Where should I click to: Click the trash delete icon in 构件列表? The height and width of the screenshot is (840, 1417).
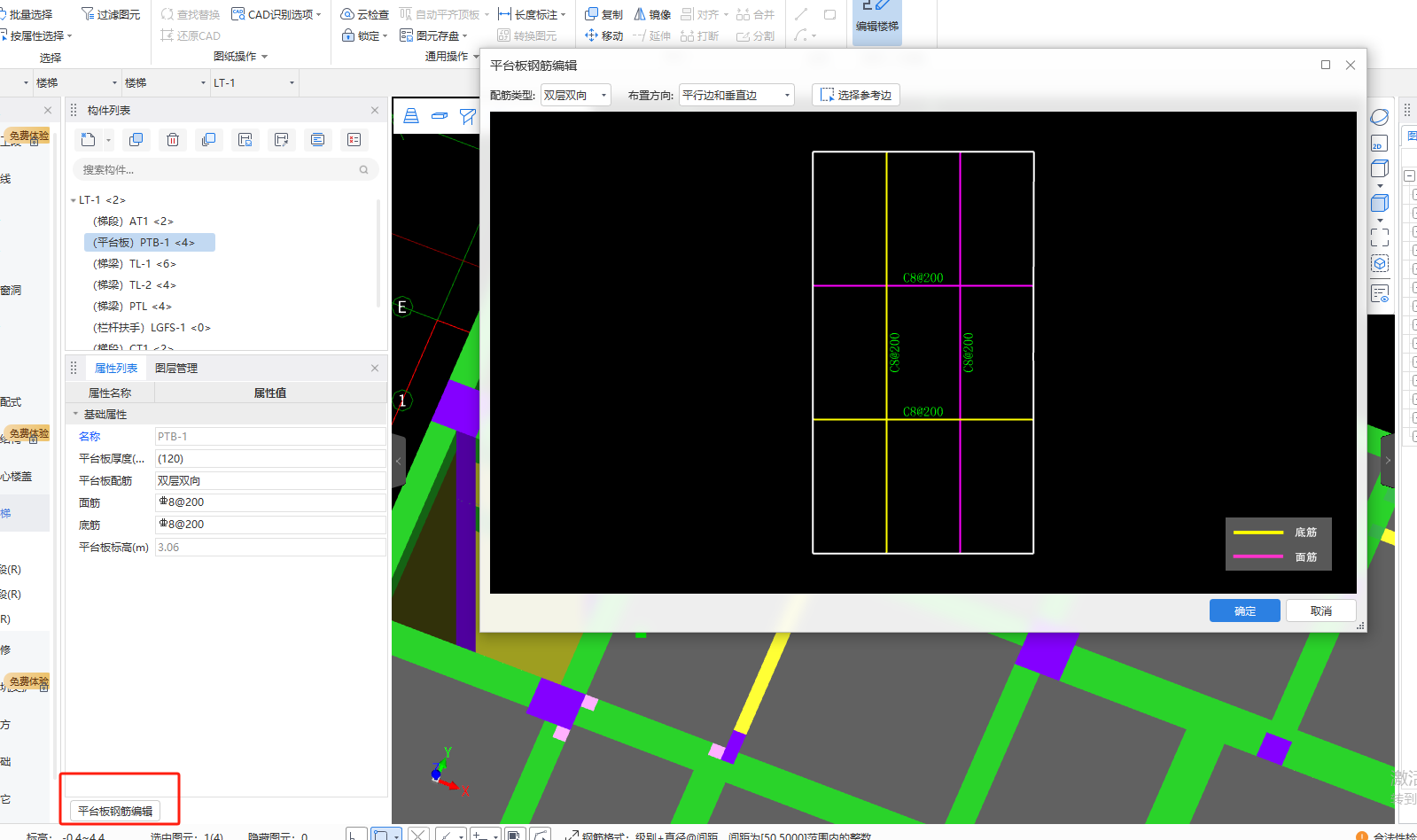[x=173, y=139]
